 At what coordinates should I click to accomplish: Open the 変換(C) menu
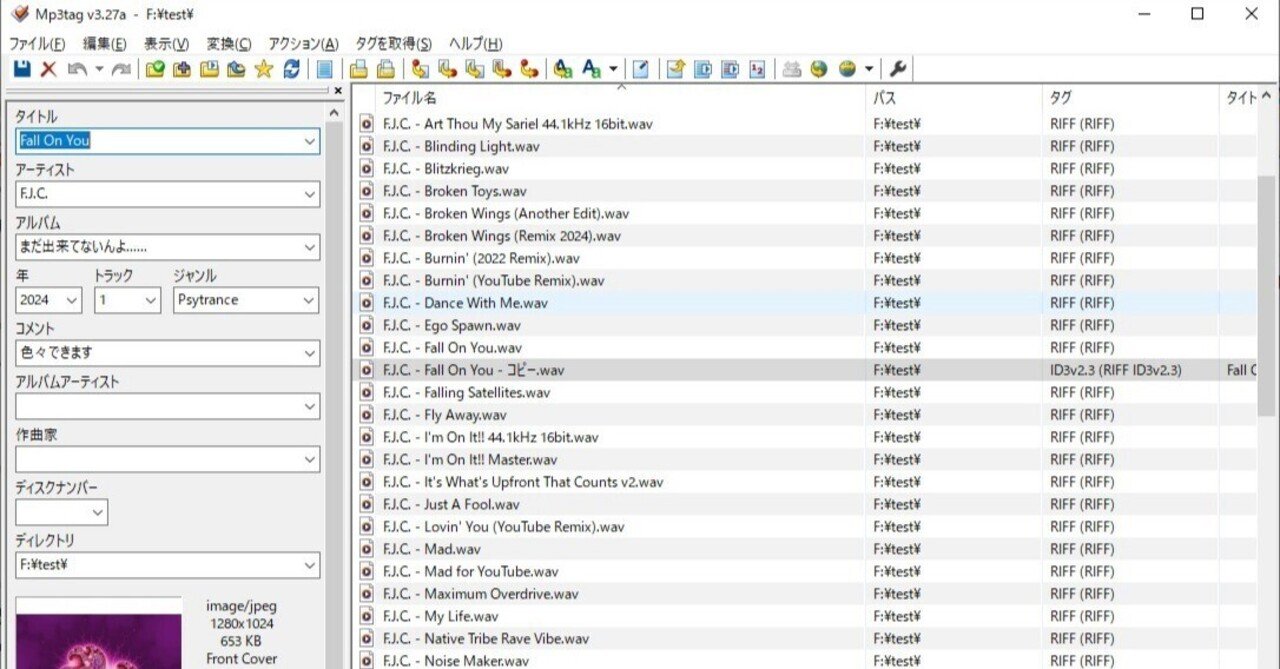point(229,44)
